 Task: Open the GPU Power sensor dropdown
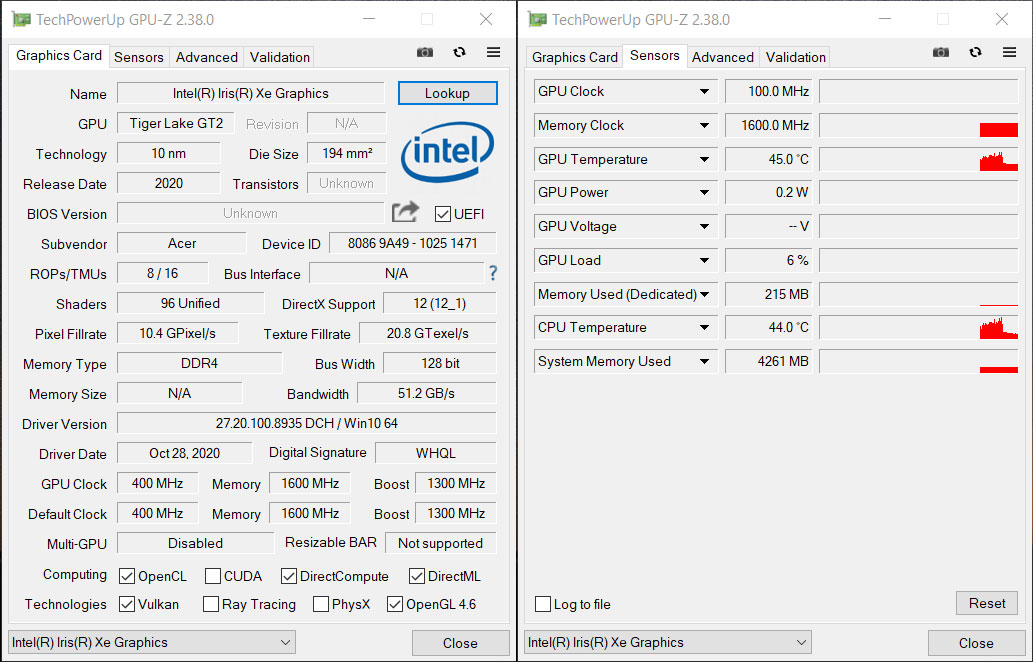pos(704,192)
